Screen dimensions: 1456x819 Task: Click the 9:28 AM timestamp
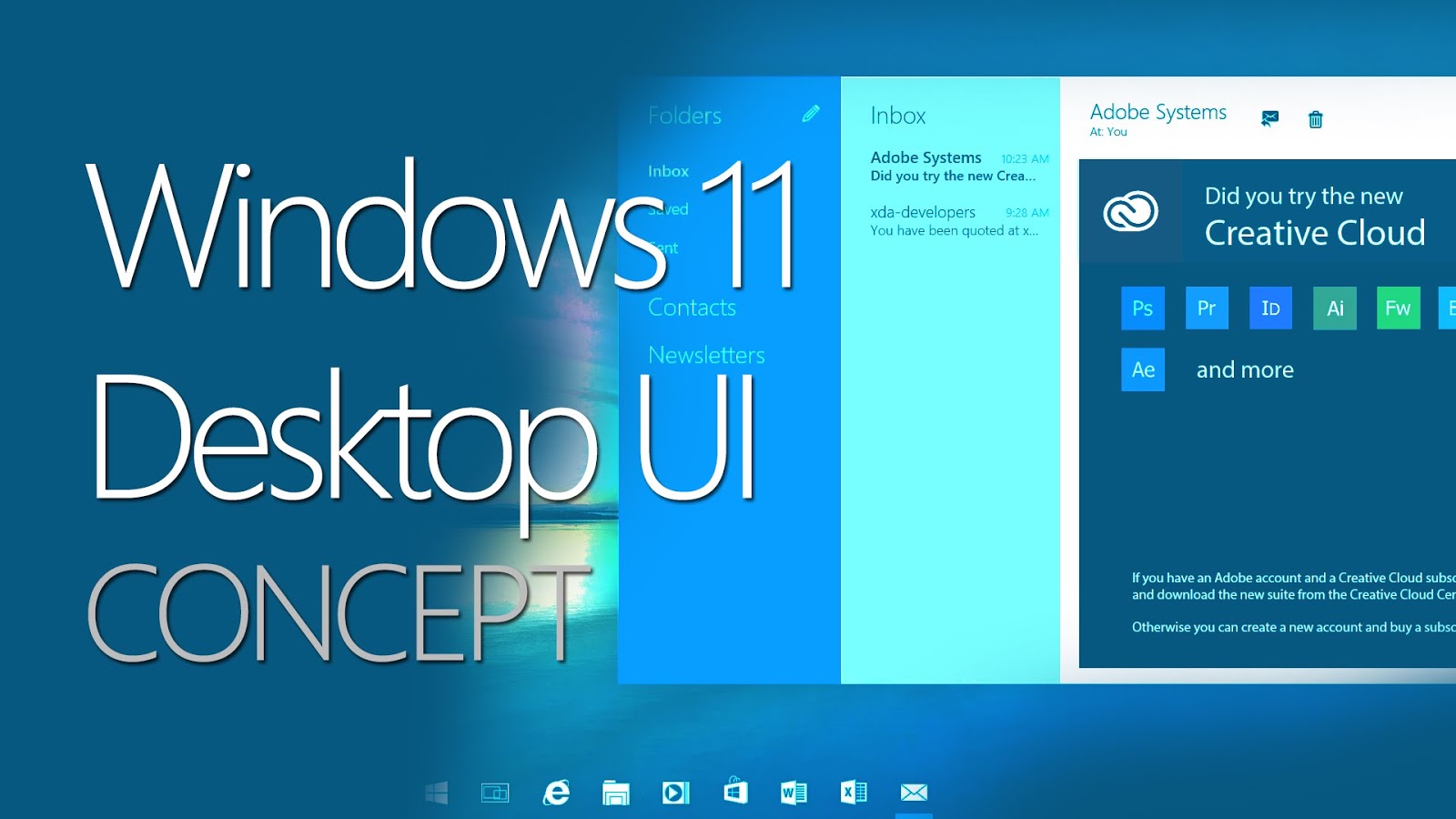tap(1027, 213)
